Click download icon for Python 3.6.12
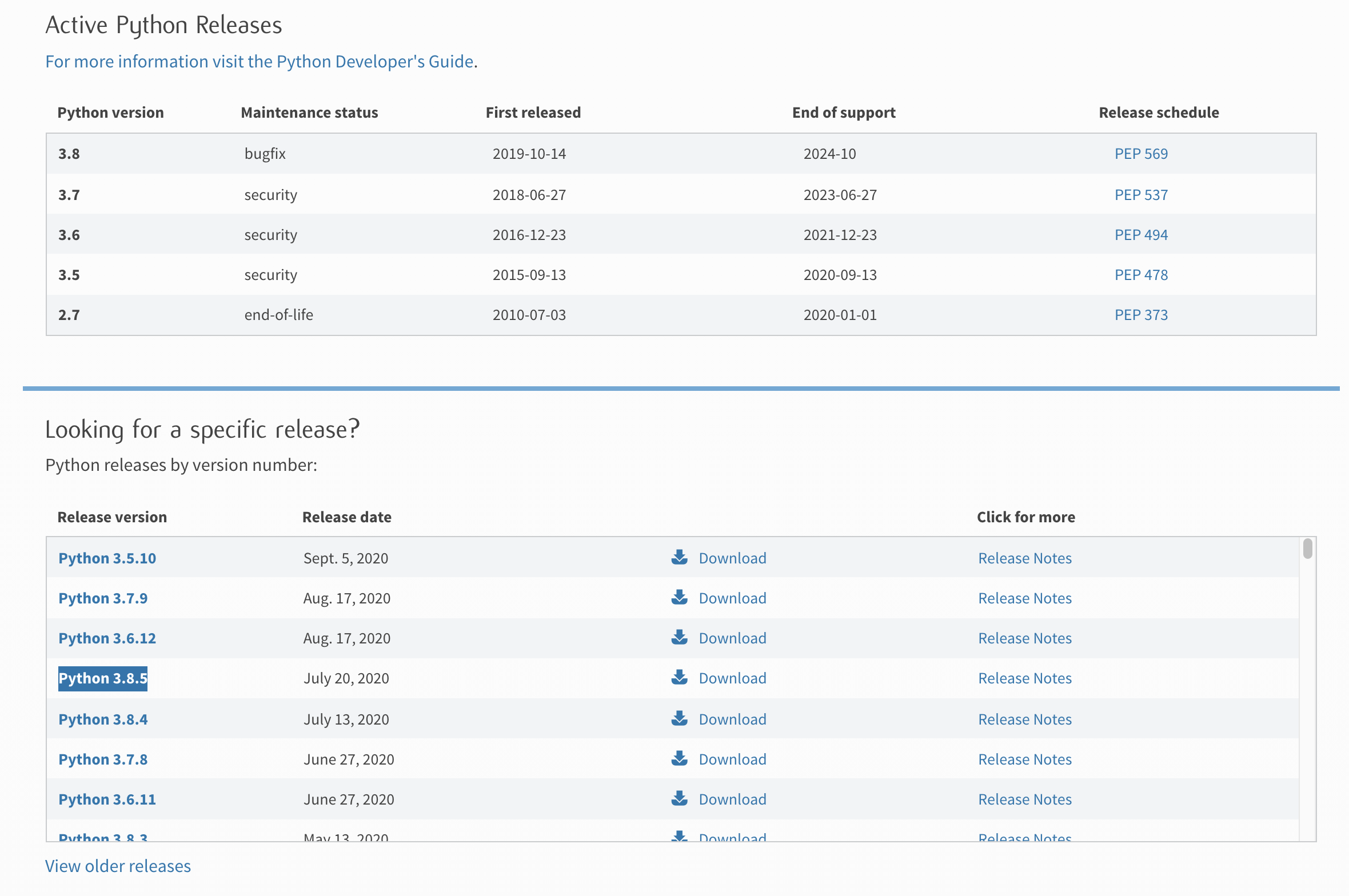Screen dimensions: 1349x896 coord(679,637)
